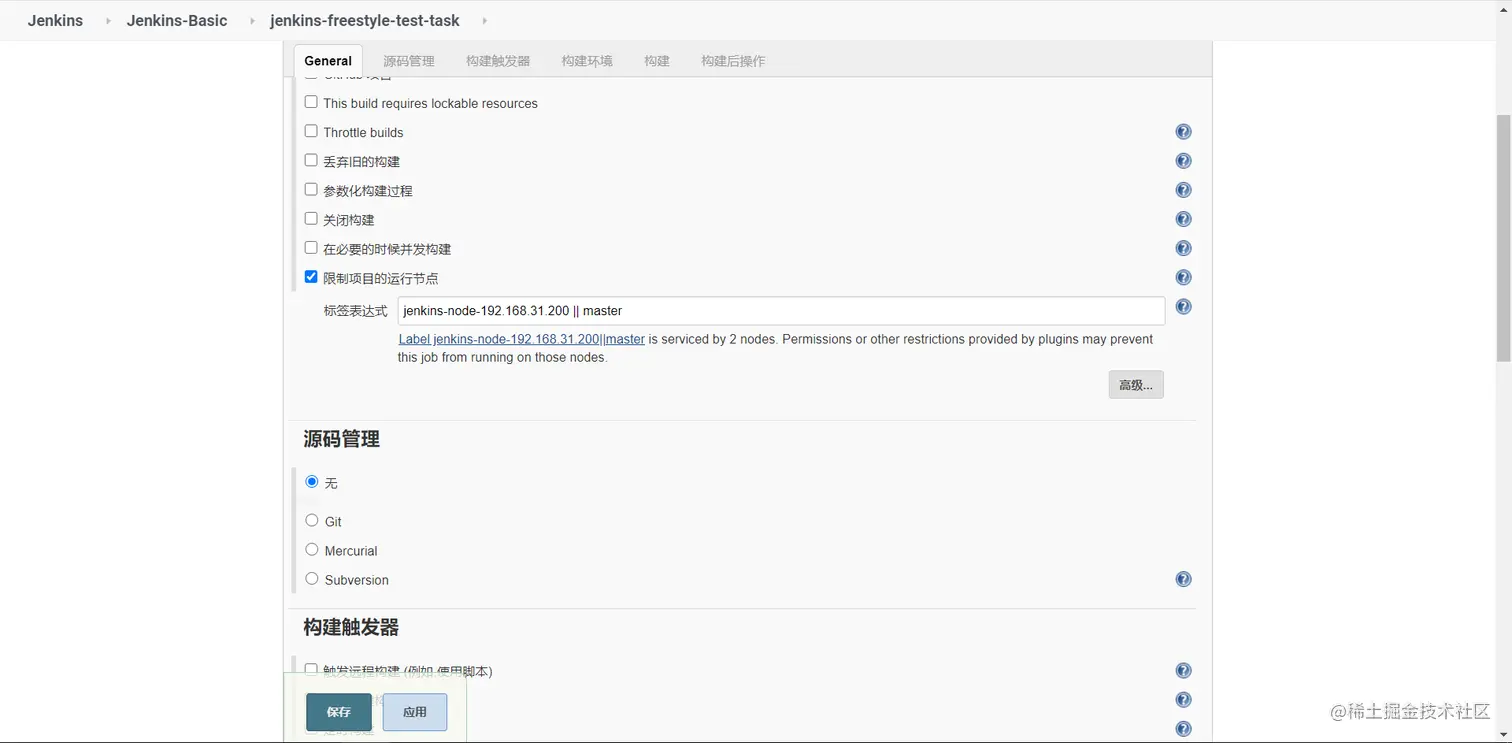Image resolution: width=1512 pixels, height=743 pixels.
Task: Expand the menu arrow after Jenkins breadcrumb
Action: pos(108,21)
